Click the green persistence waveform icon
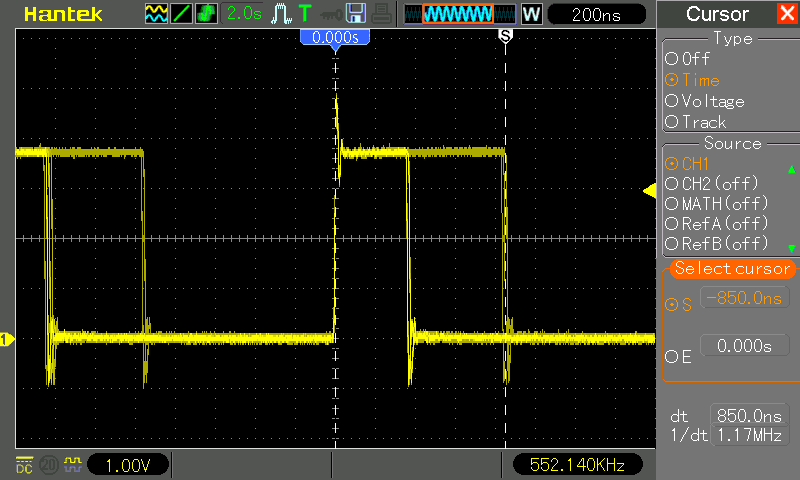The height and width of the screenshot is (480, 800). tap(206, 14)
